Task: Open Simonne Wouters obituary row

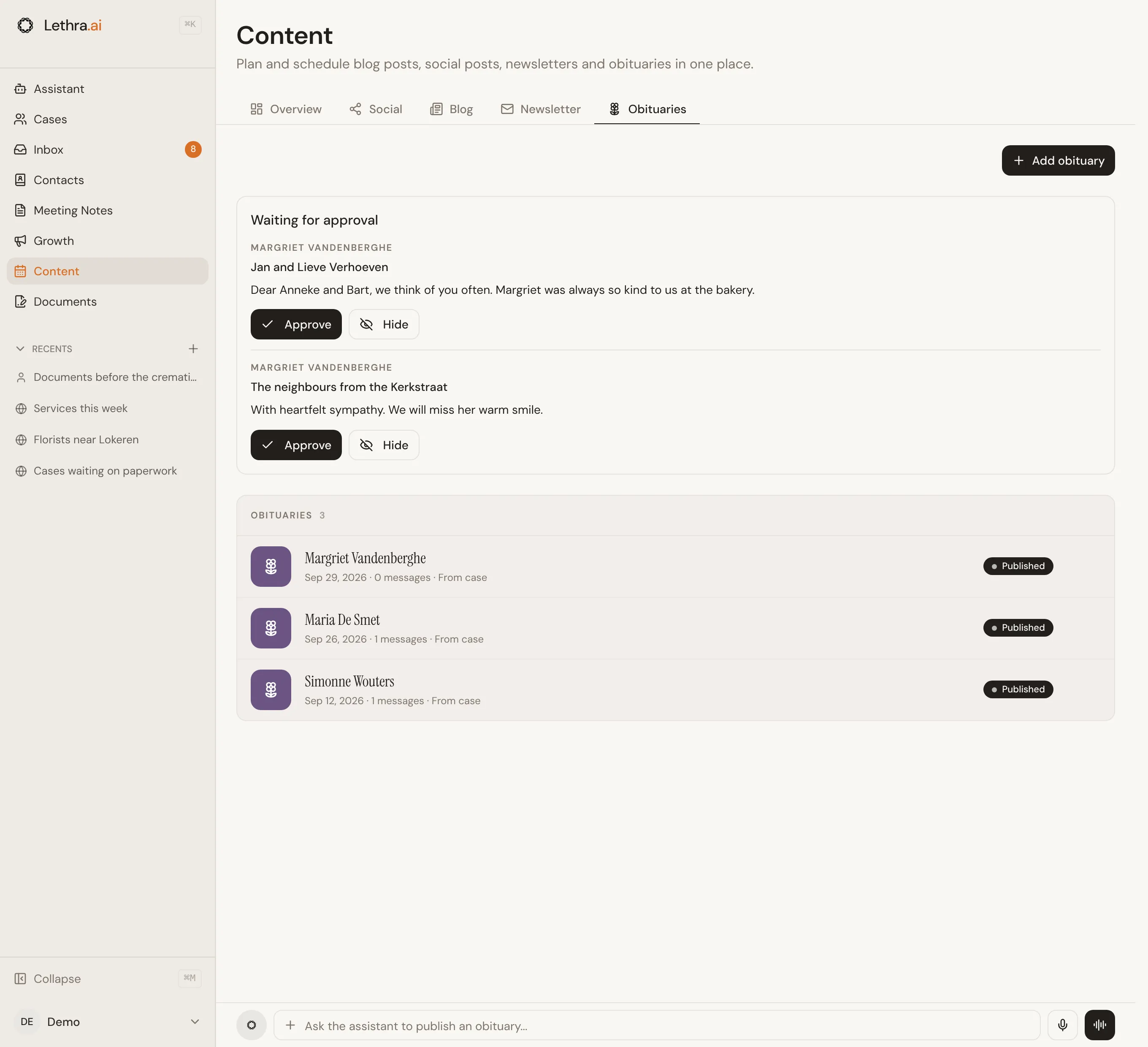Action: (675, 690)
